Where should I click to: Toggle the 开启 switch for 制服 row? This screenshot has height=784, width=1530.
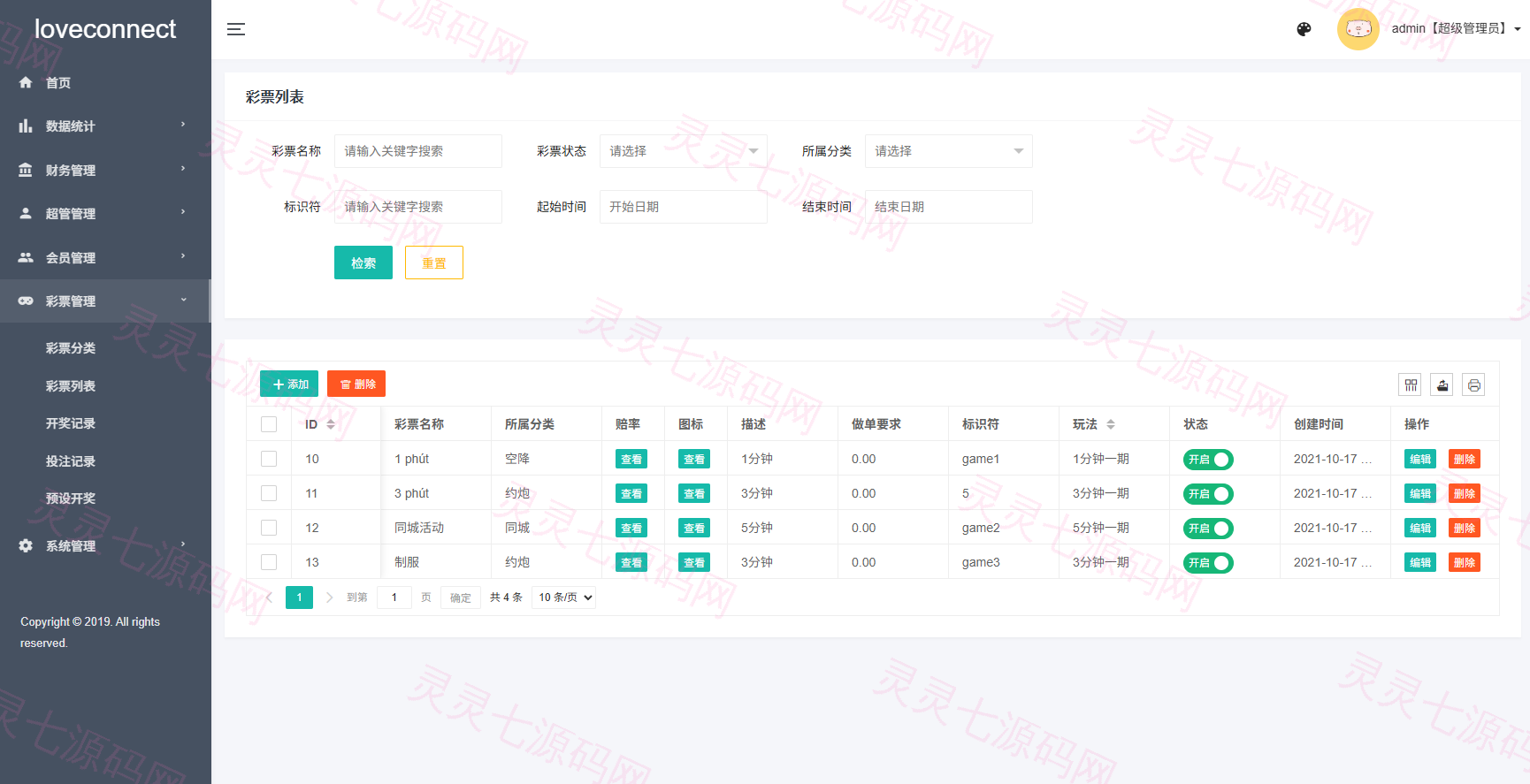[x=1208, y=563]
